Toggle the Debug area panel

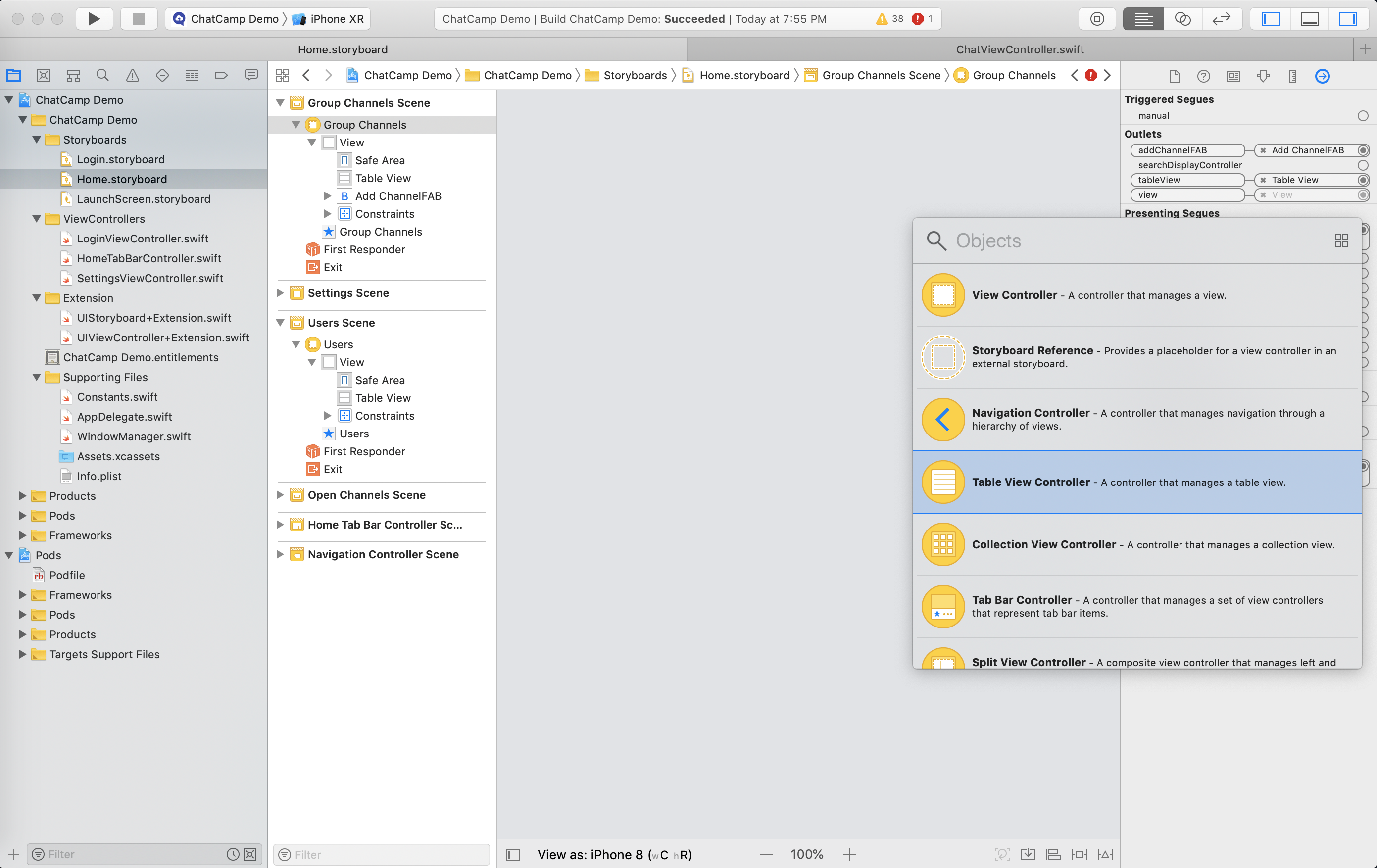1310,19
